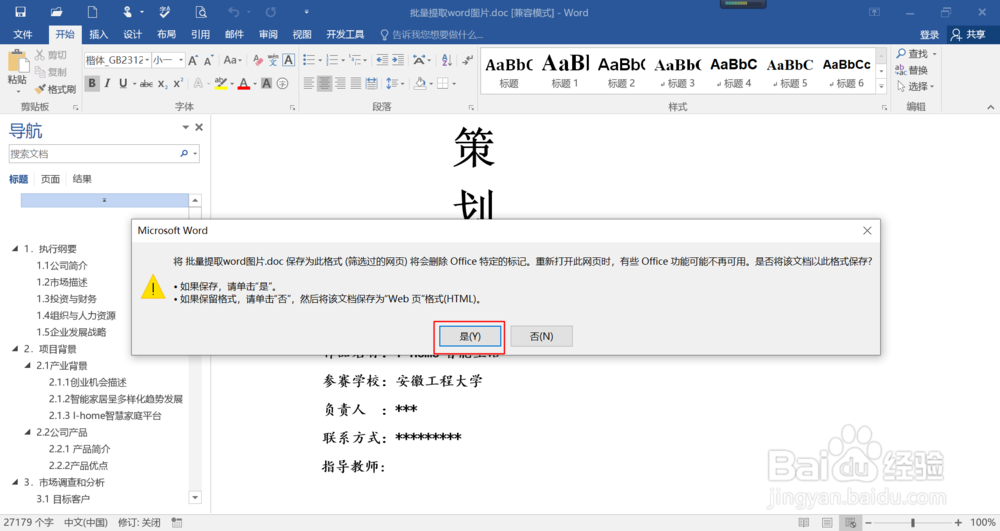Image resolution: width=1000 pixels, height=531 pixels.
Task: Open the 审阅 ribbon tab
Action: pos(268,34)
